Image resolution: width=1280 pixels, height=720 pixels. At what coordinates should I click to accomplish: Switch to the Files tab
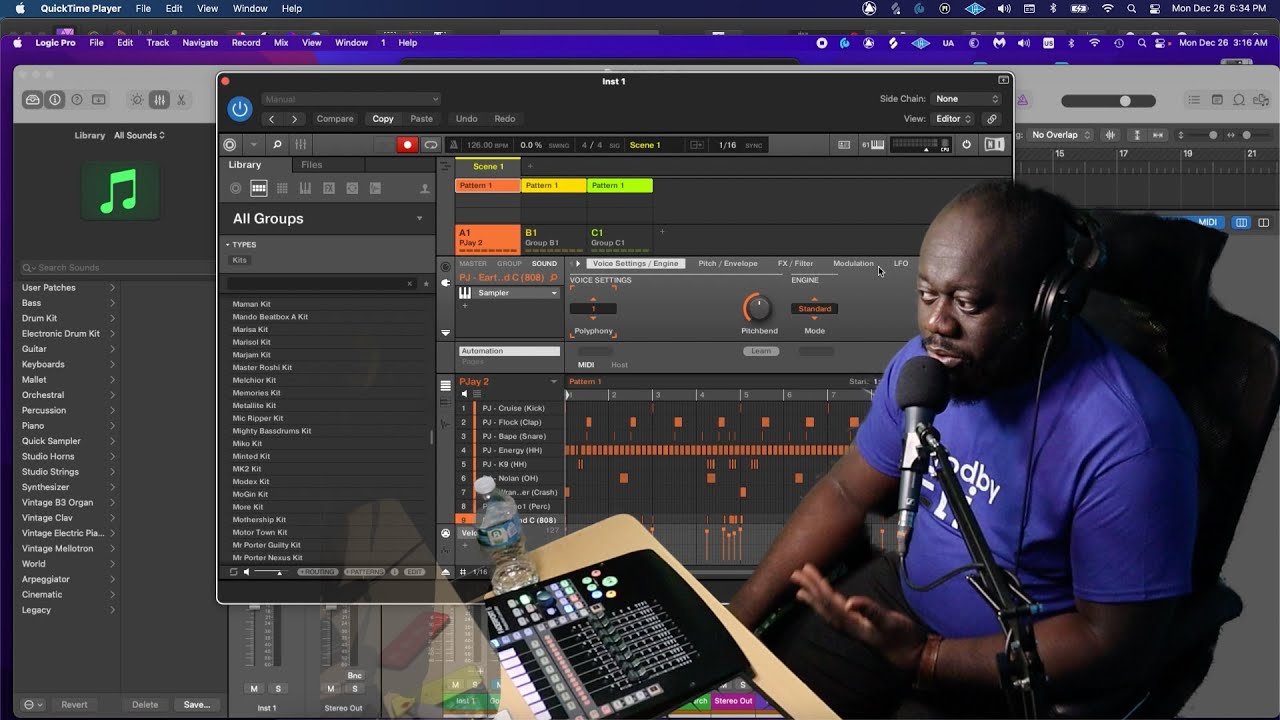click(312, 165)
